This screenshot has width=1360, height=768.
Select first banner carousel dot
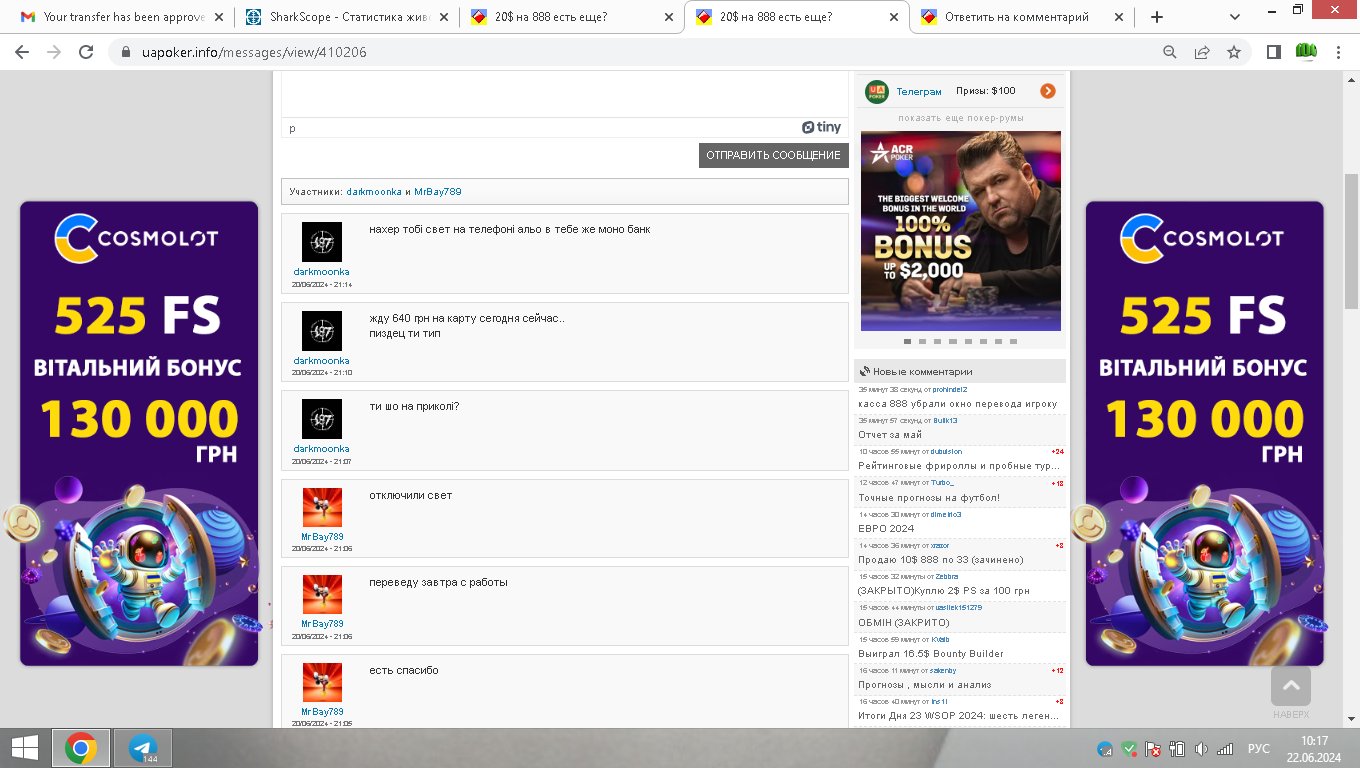907,341
